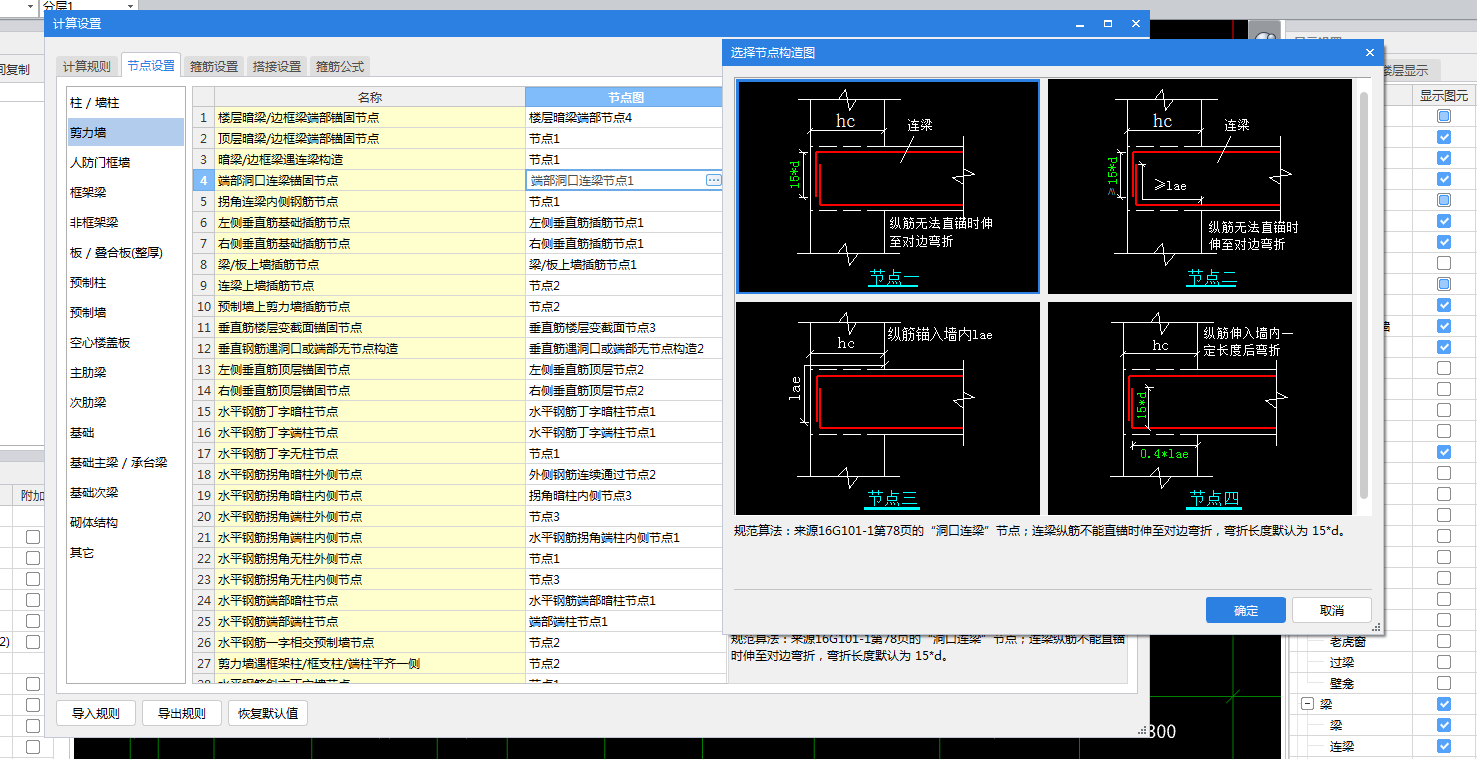
Task: Select 预制柱 category
Action: 125,282
